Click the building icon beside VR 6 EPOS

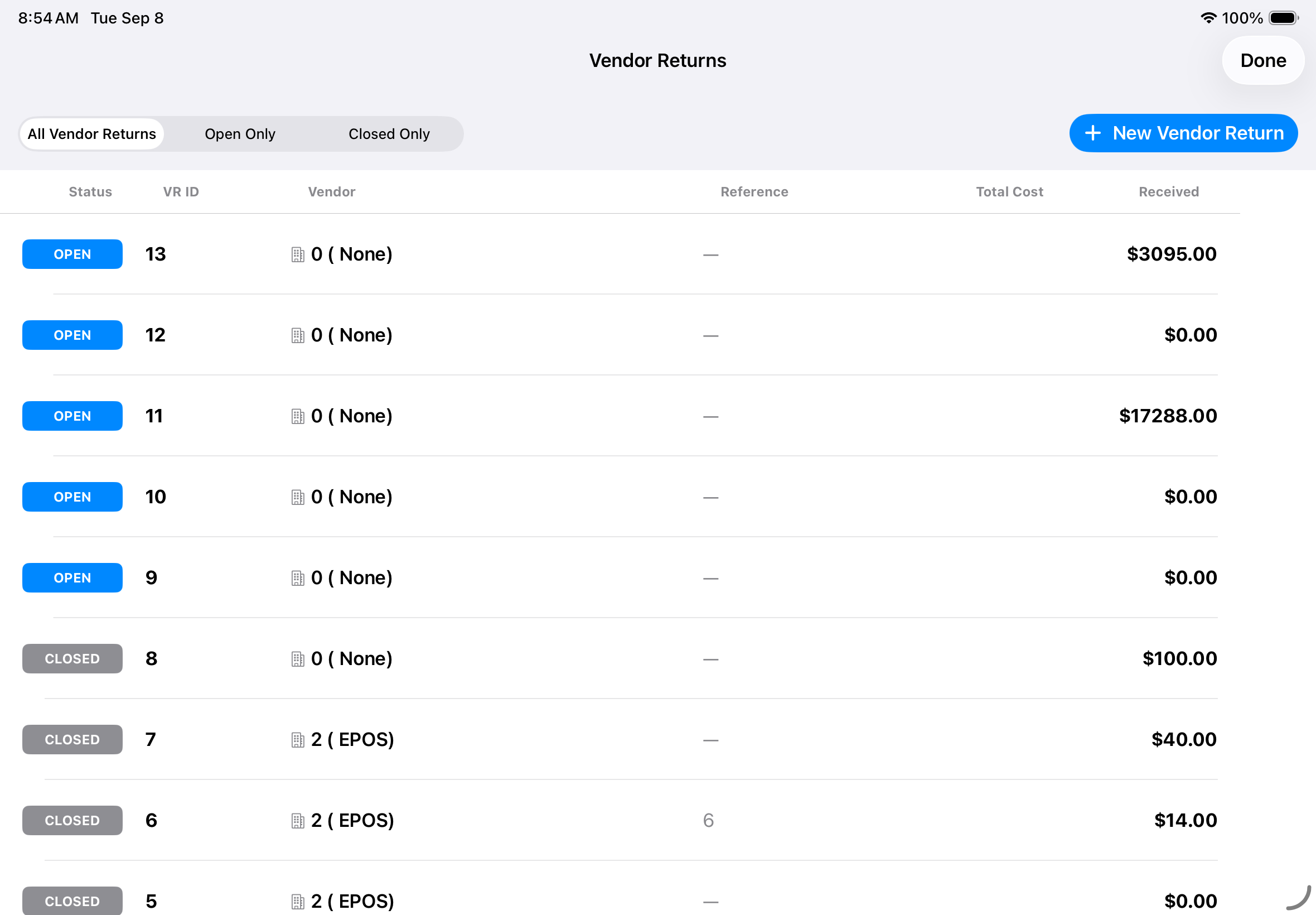(x=297, y=821)
